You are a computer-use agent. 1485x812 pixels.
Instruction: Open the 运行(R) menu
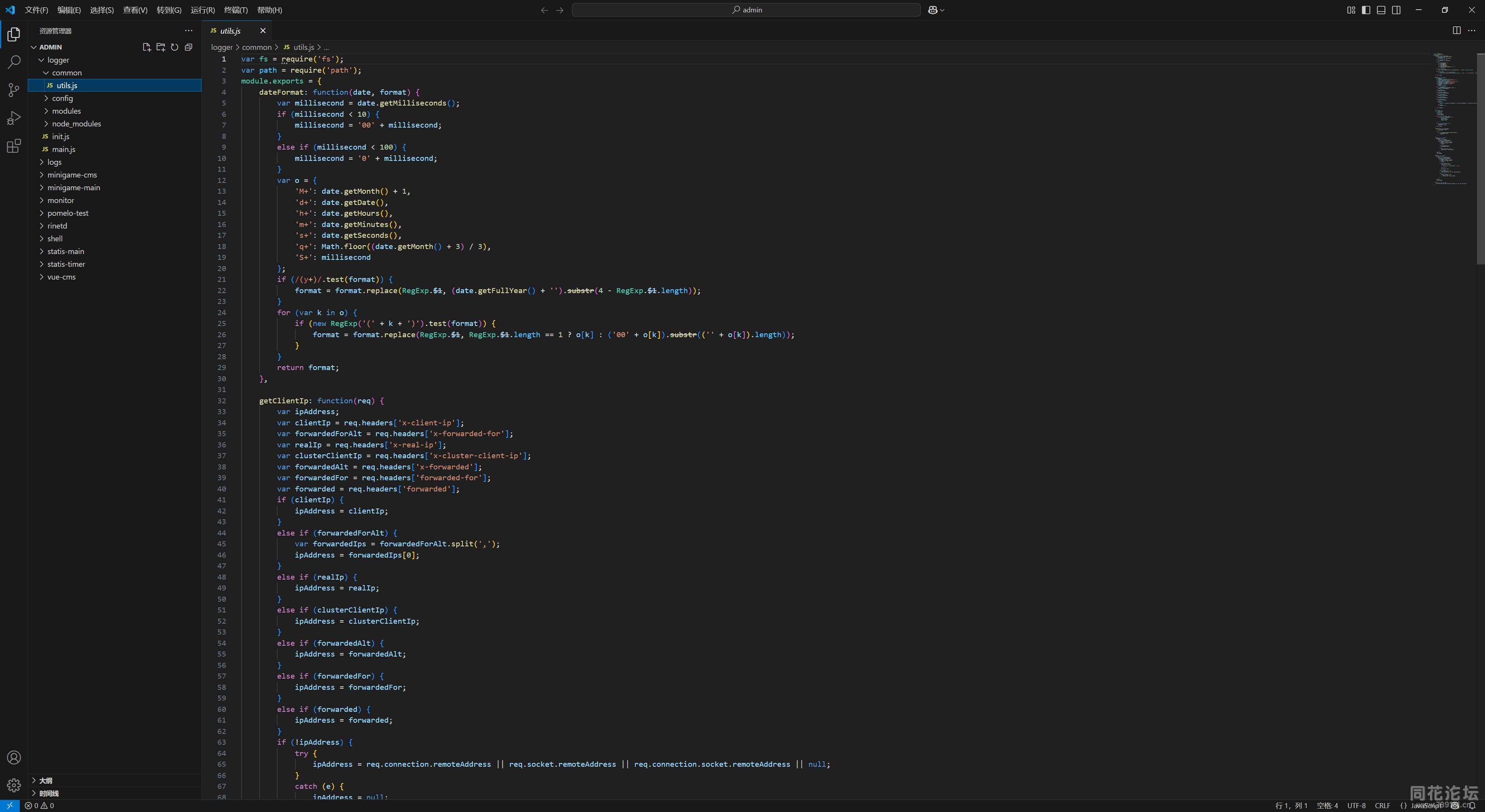(203, 10)
